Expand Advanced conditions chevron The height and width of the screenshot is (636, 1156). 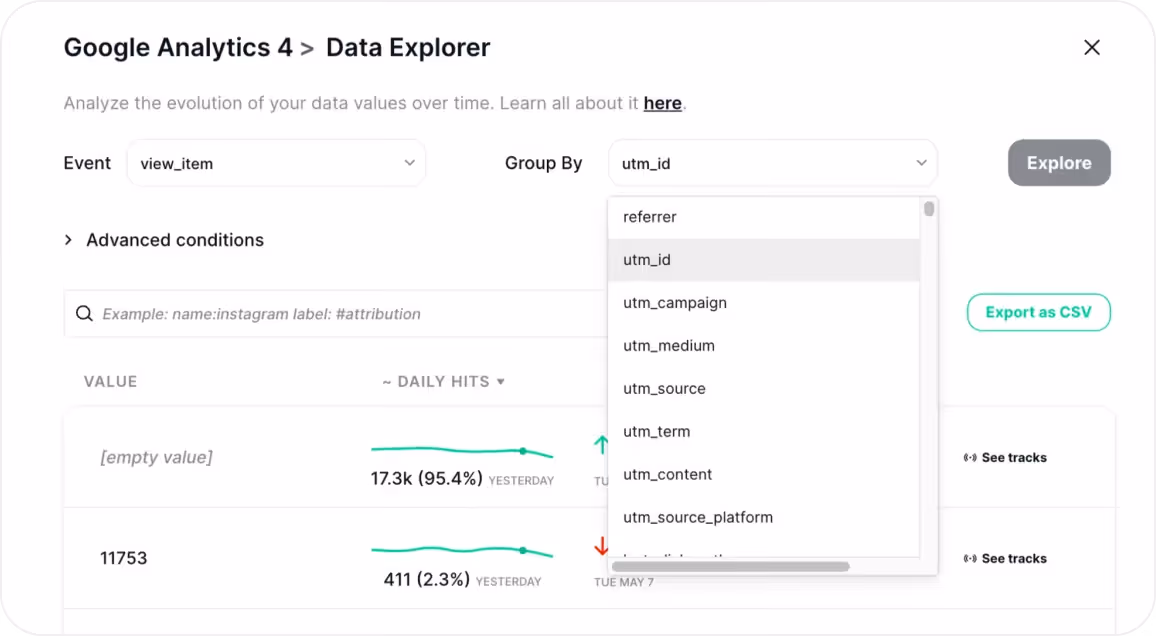pyautogui.click(x=69, y=240)
